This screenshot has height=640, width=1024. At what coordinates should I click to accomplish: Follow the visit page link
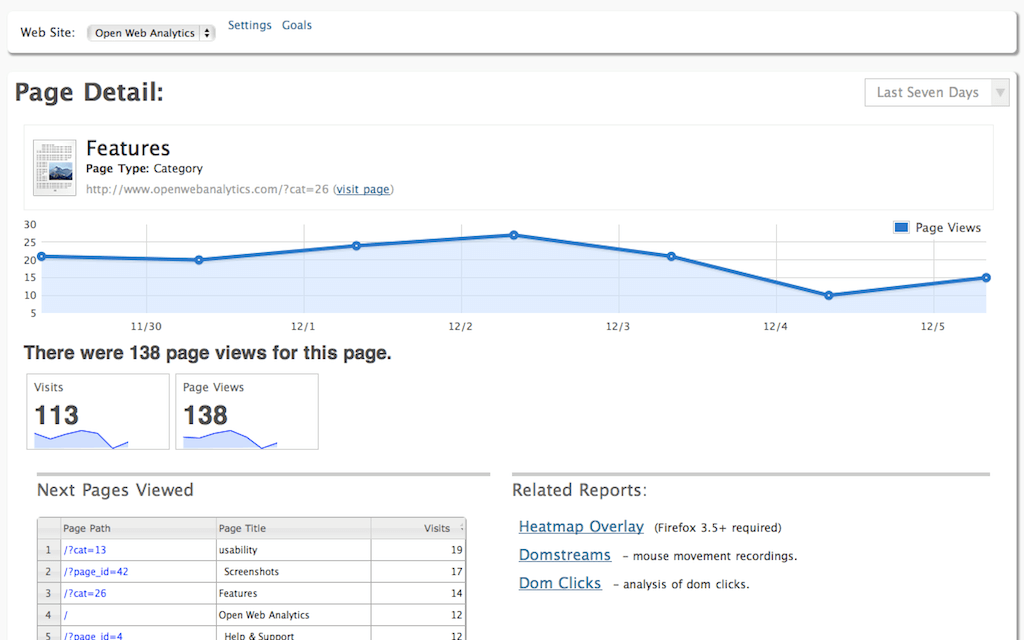pyautogui.click(x=363, y=189)
